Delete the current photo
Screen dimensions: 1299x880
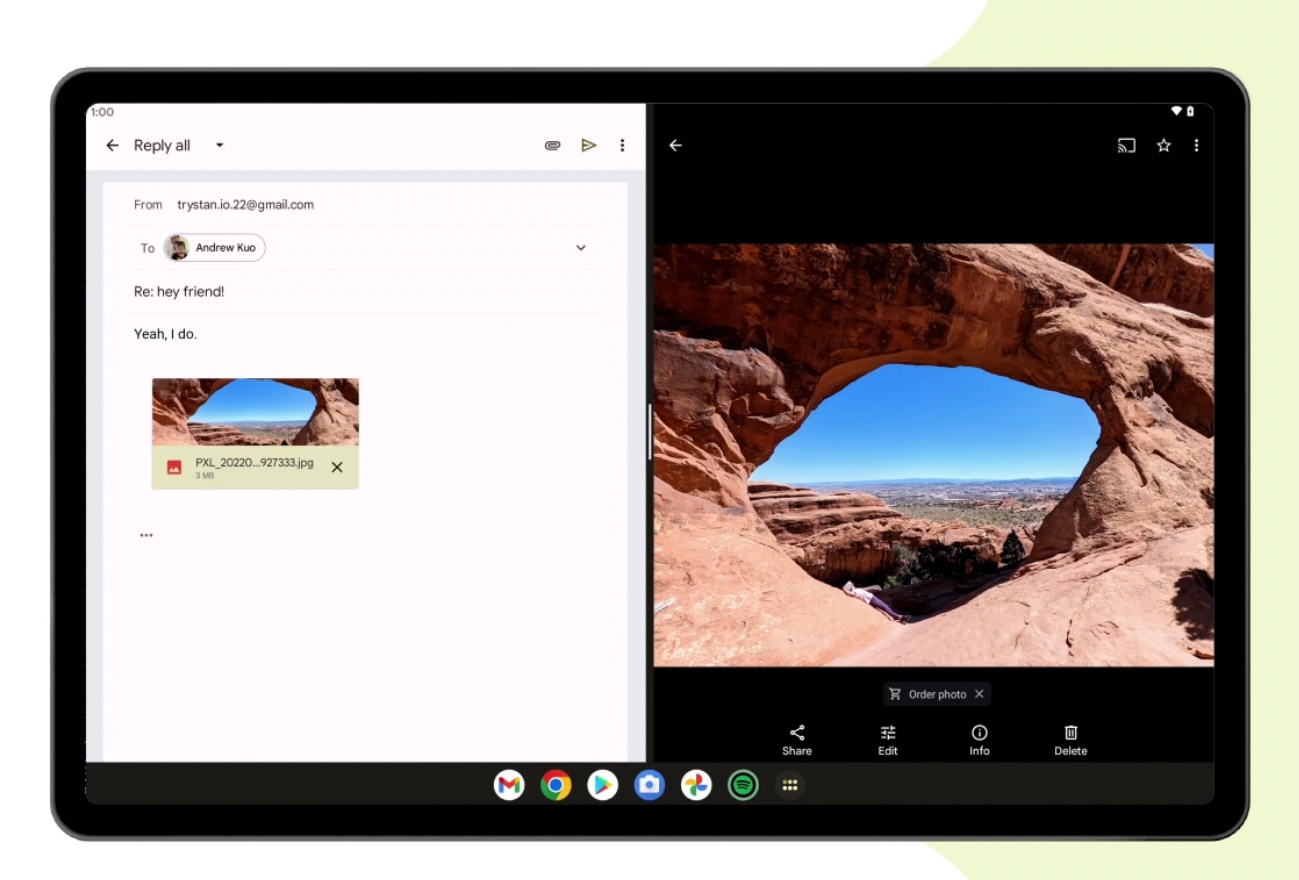pyautogui.click(x=1070, y=740)
